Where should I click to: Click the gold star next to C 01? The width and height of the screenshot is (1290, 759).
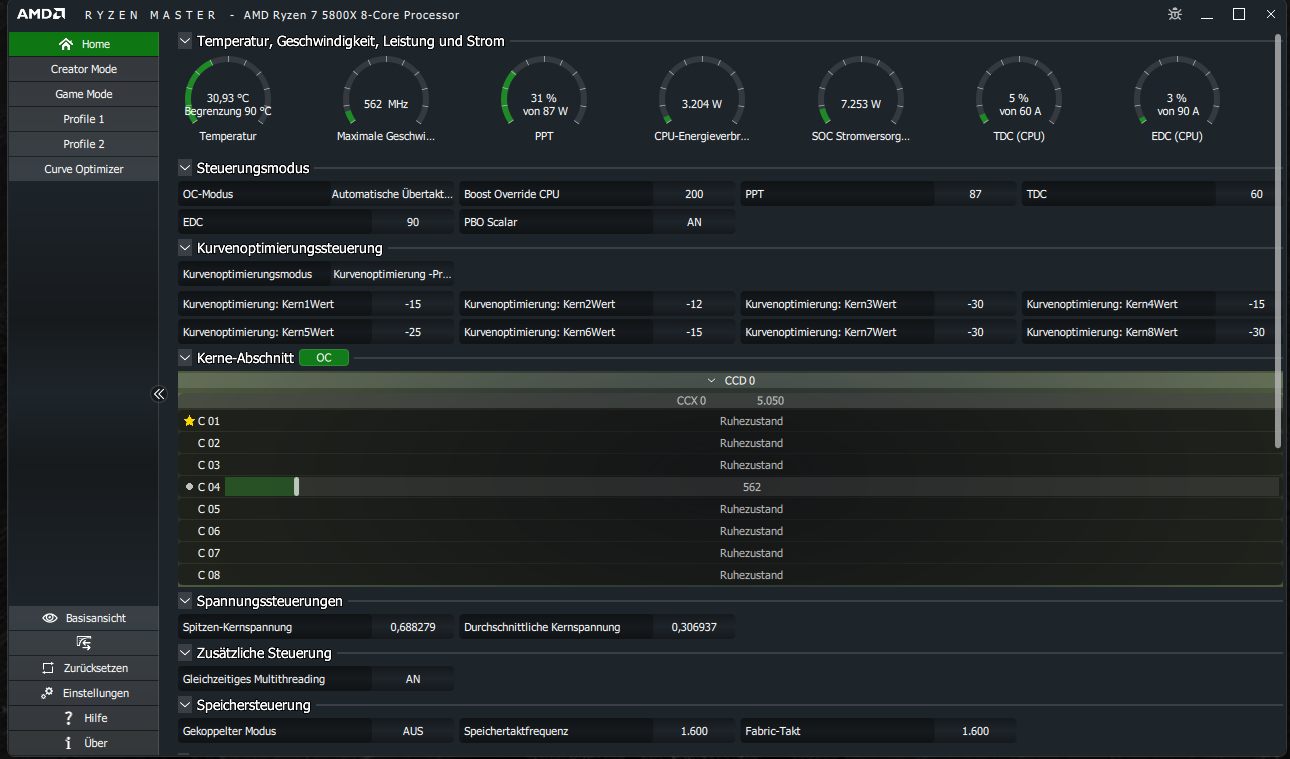[x=189, y=421]
